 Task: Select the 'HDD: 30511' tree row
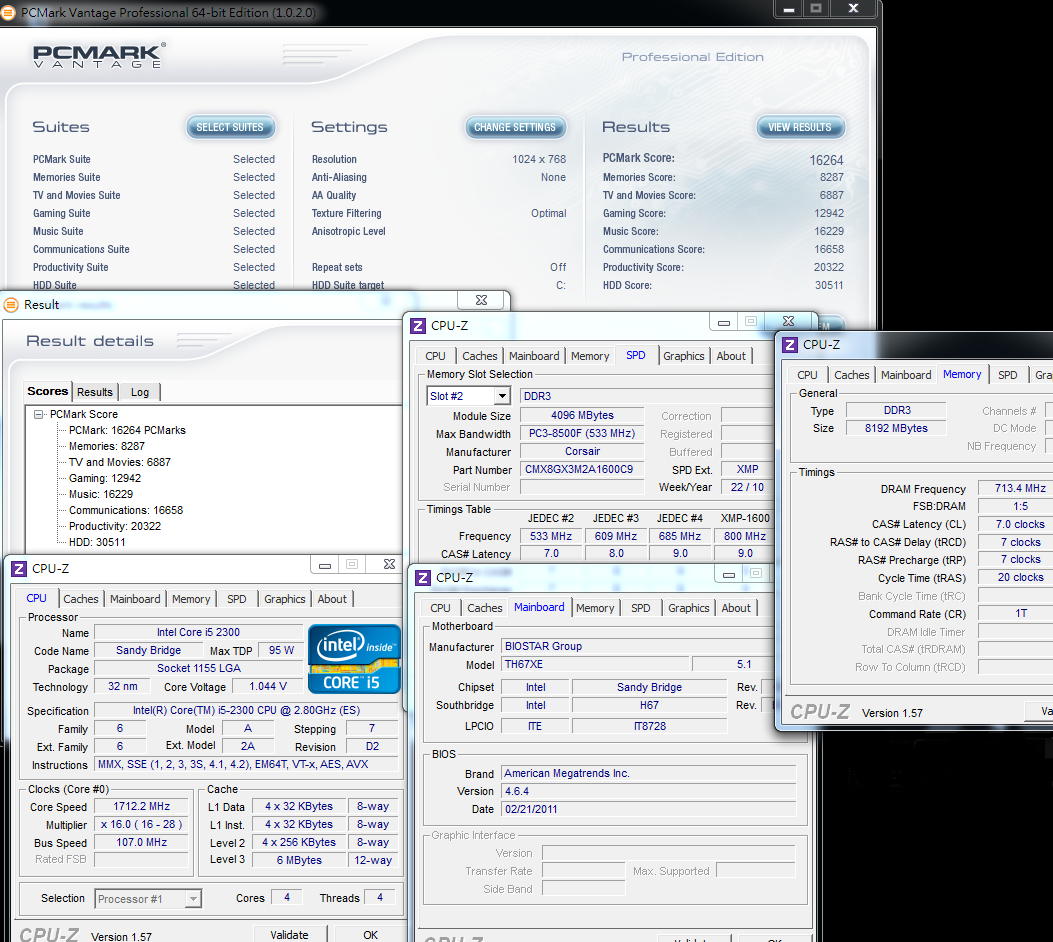(x=97, y=543)
